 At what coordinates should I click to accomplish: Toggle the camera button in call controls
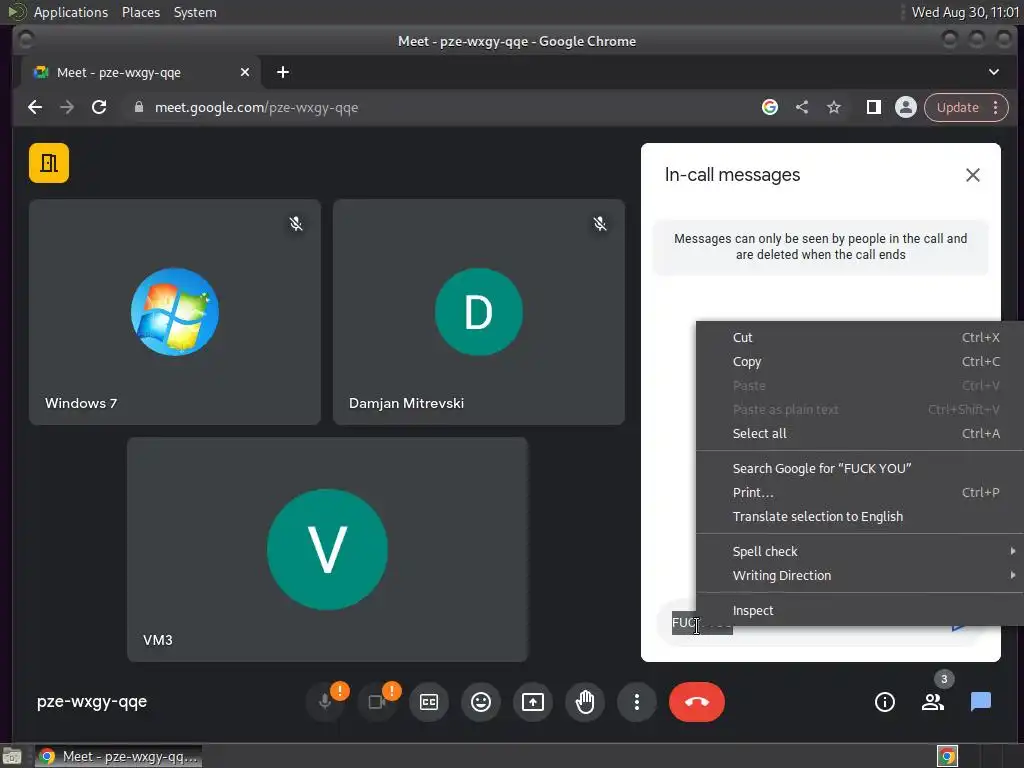[377, 702]
